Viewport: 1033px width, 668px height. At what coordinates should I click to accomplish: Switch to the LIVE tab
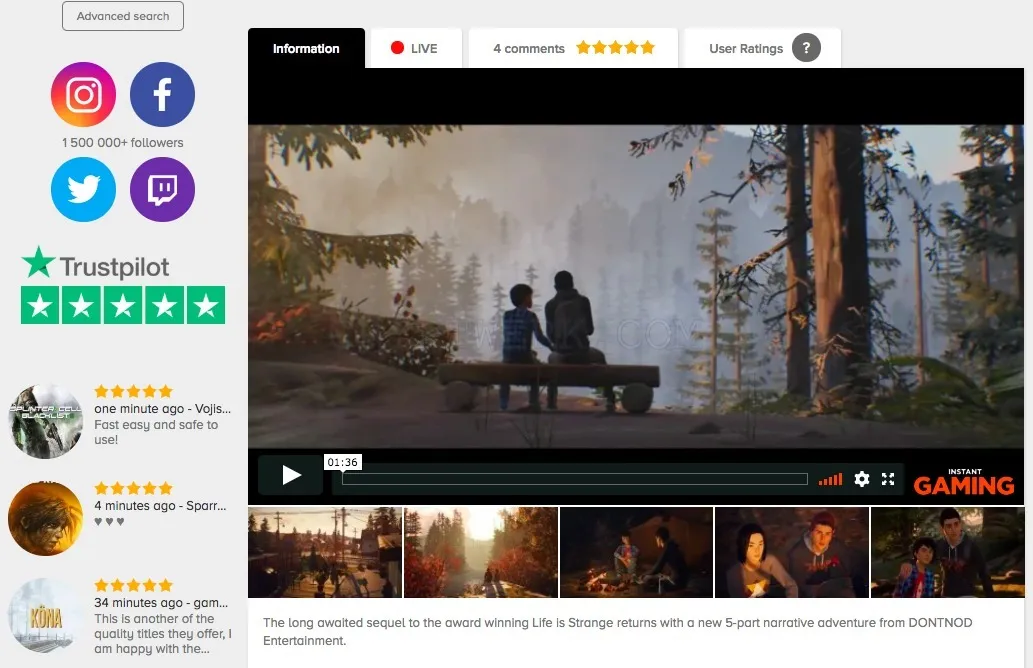pyautogui.click(x=416, y=48)
